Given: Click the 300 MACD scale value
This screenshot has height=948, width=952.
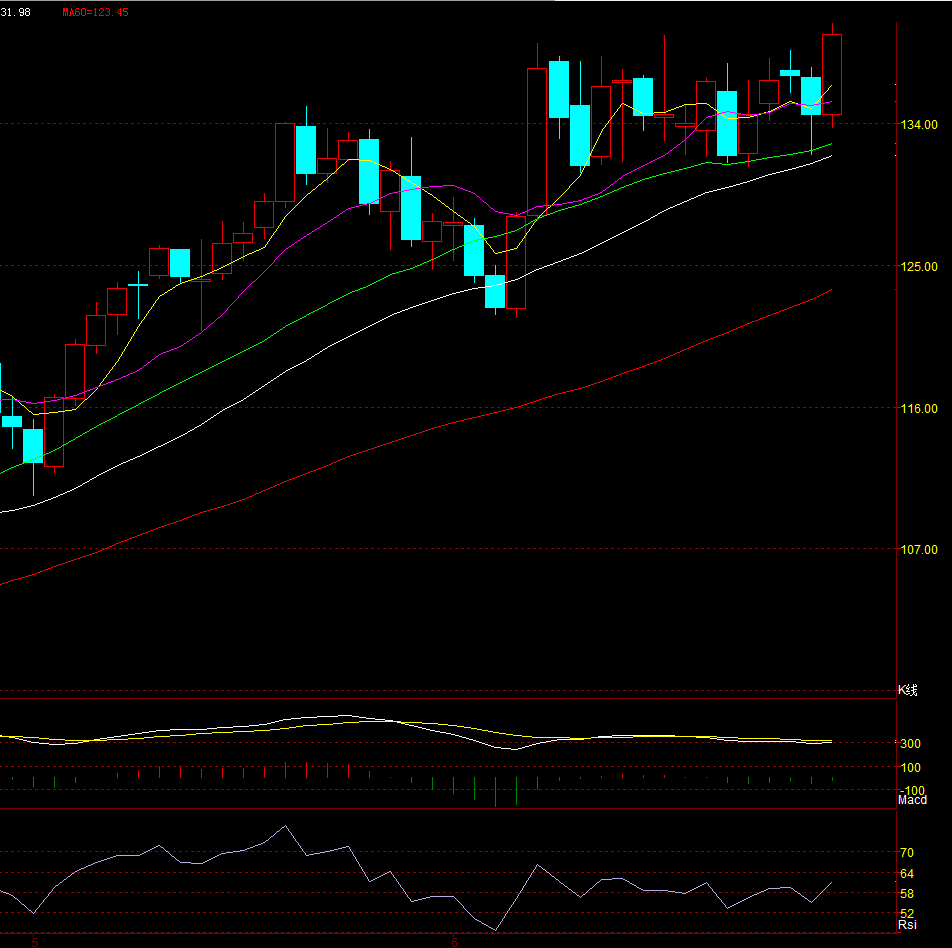Looking at the screenshot, I should tap(910, 743).
